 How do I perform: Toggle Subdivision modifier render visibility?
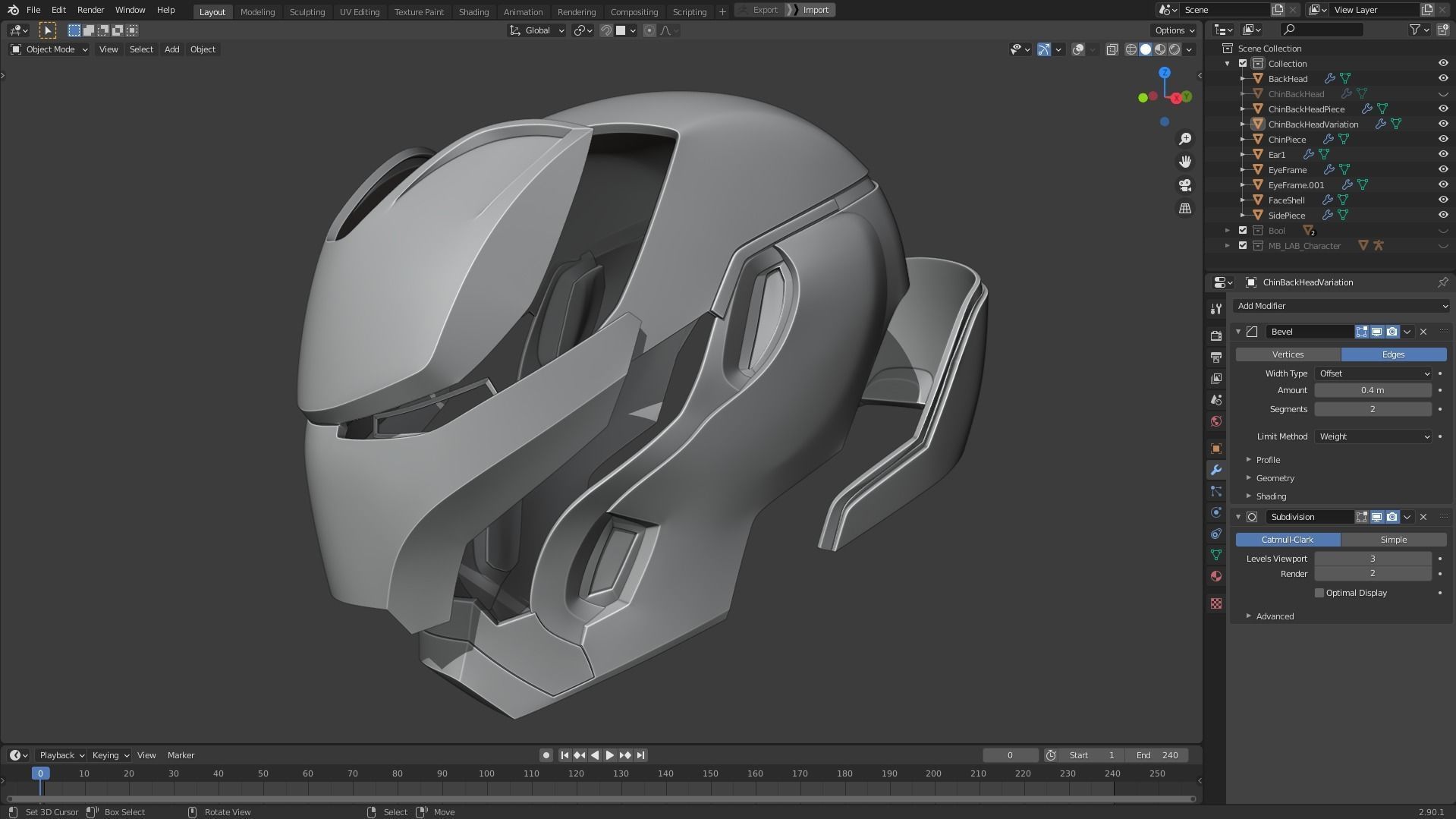(1392, 517)
